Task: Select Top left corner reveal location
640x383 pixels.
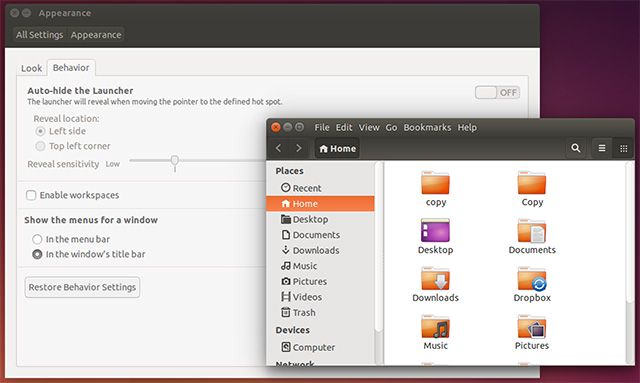Action: click(x=40, y=146)
